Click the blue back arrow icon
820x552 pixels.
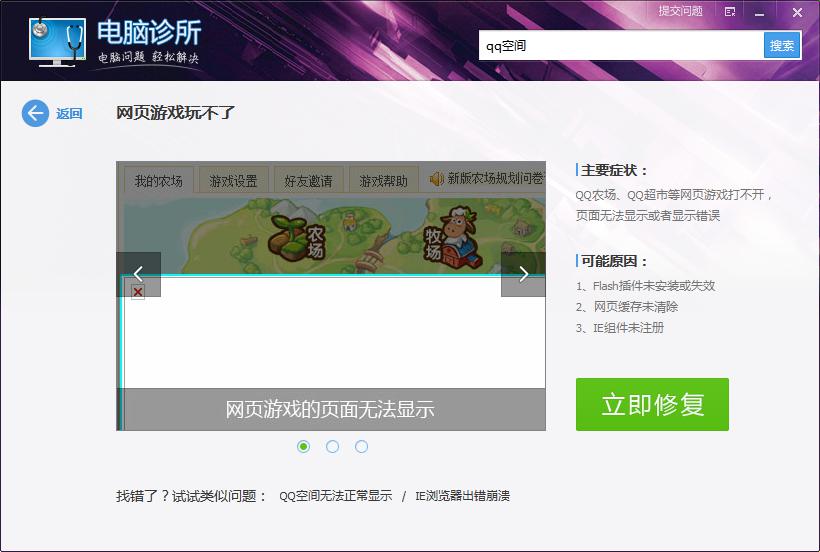35,113
